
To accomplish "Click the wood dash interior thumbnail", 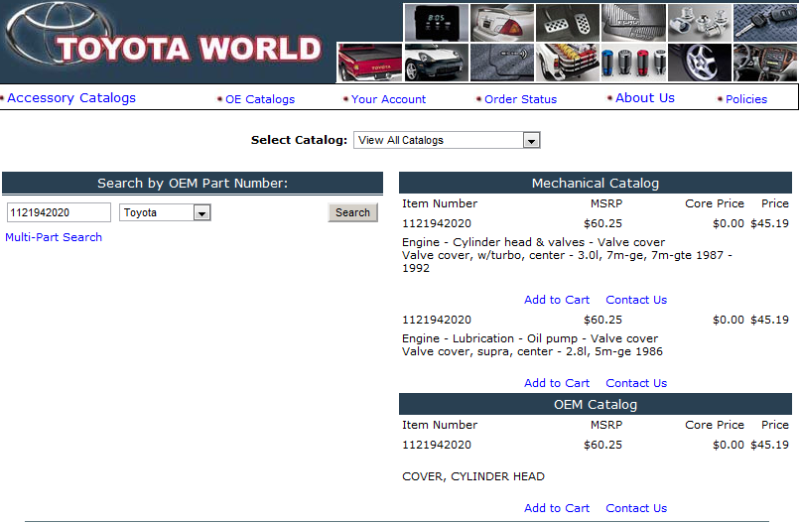I will pyautogui.click(x=765, y=62).
